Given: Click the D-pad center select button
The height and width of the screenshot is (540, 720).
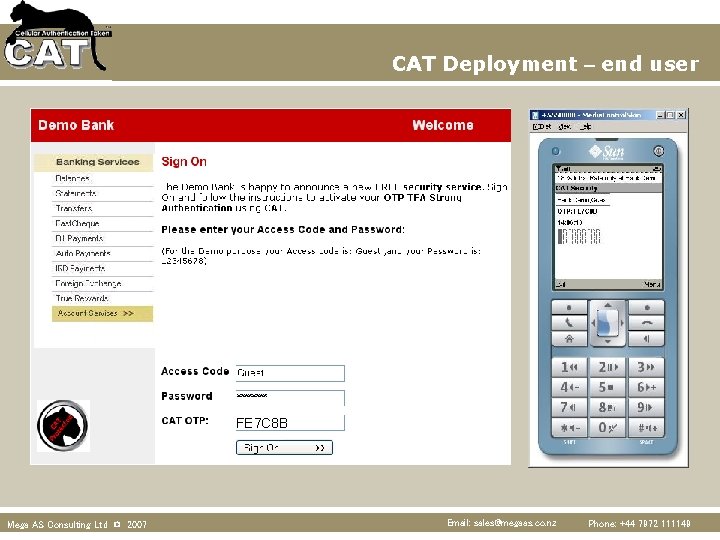Looking at the screenshot, I should (x=608, y=323).
